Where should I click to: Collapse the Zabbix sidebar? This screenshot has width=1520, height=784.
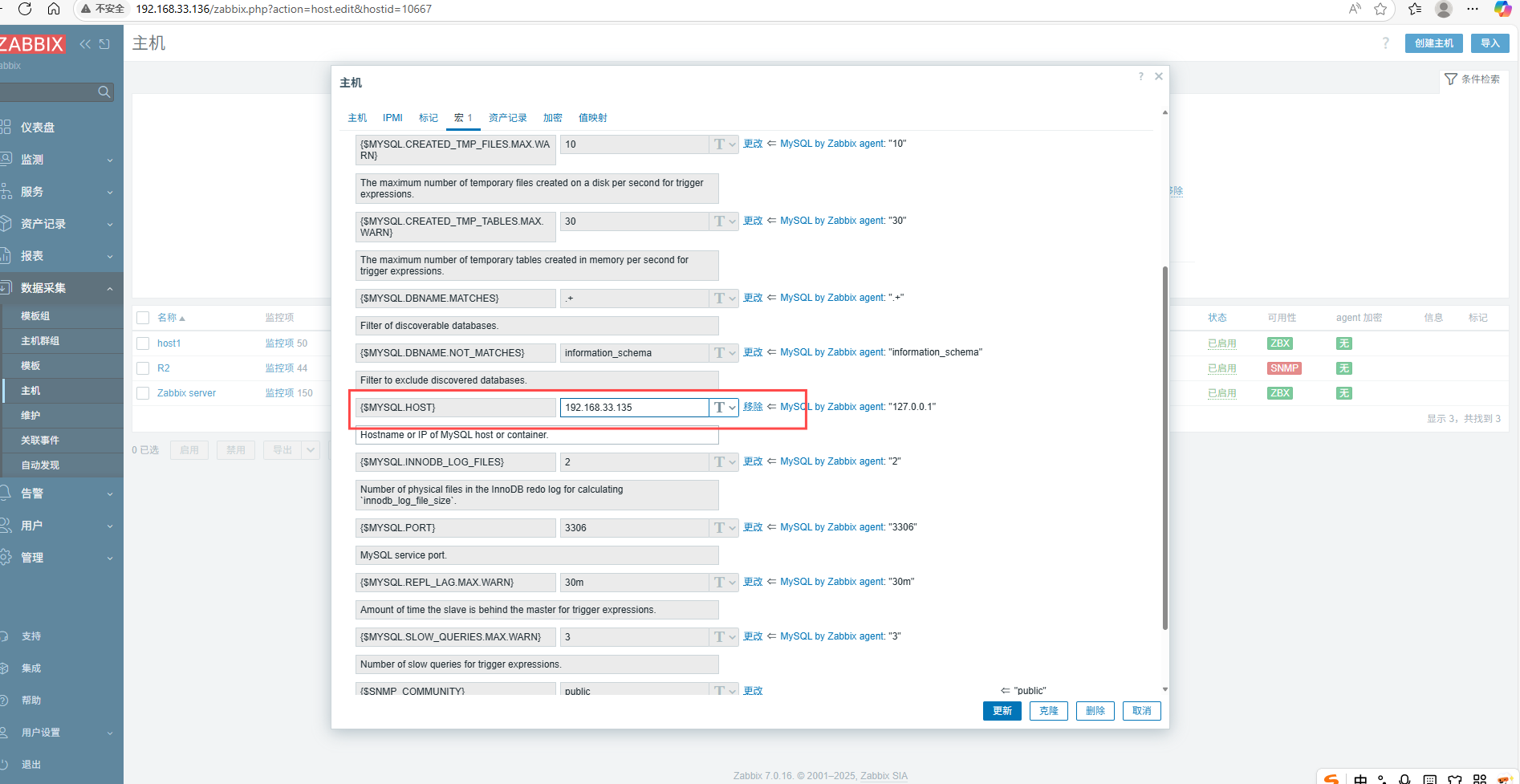85,44
